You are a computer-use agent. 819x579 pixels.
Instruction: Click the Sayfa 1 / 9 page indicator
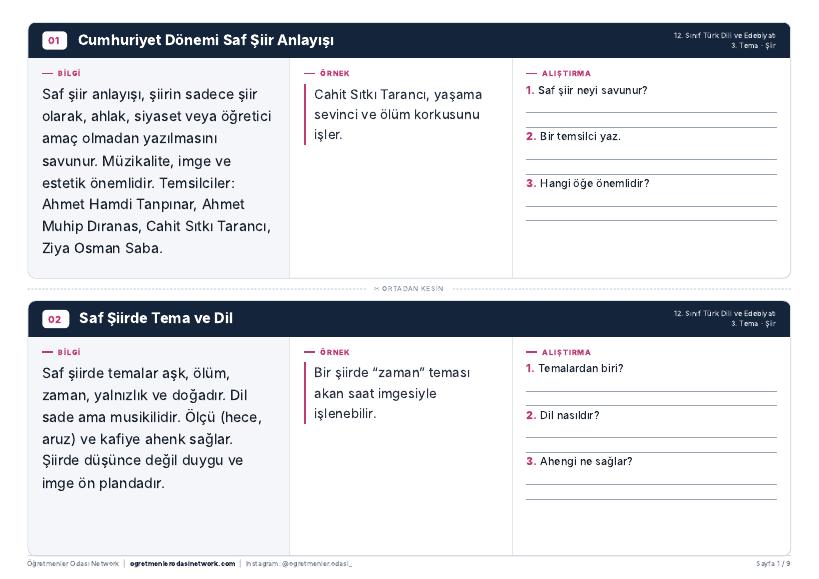773,564
